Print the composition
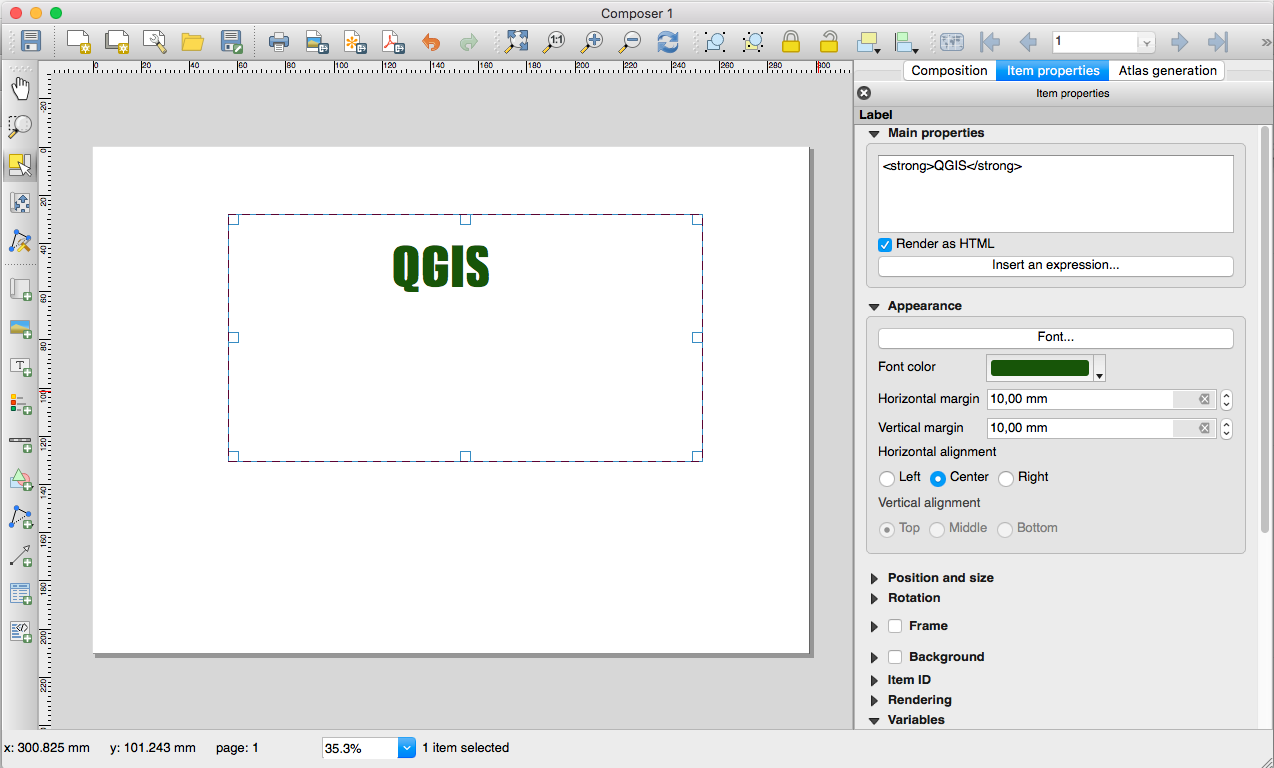This screenshot has height=768, width=1274. (279, 42)
